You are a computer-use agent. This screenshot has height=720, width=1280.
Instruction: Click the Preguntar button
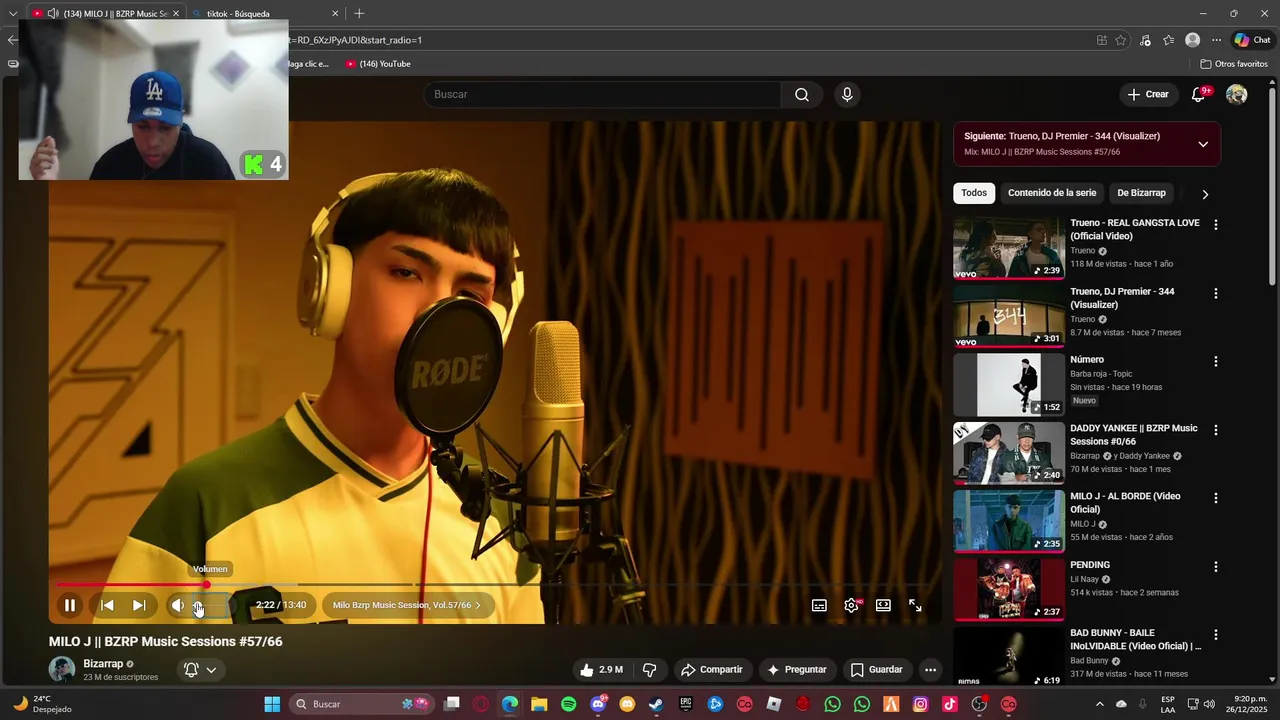point(796,670)
